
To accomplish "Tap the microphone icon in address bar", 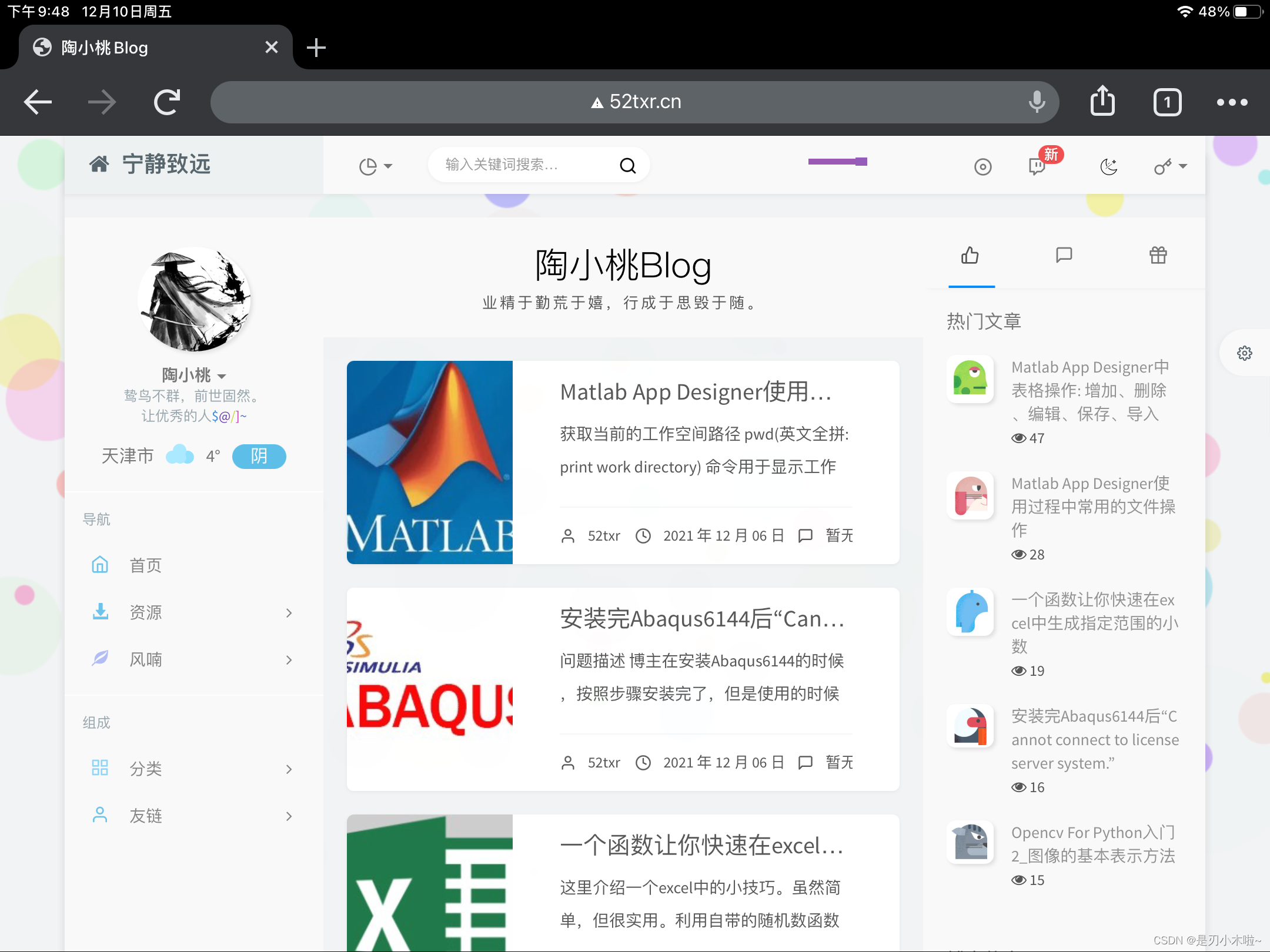I will tap(1037, 102).
